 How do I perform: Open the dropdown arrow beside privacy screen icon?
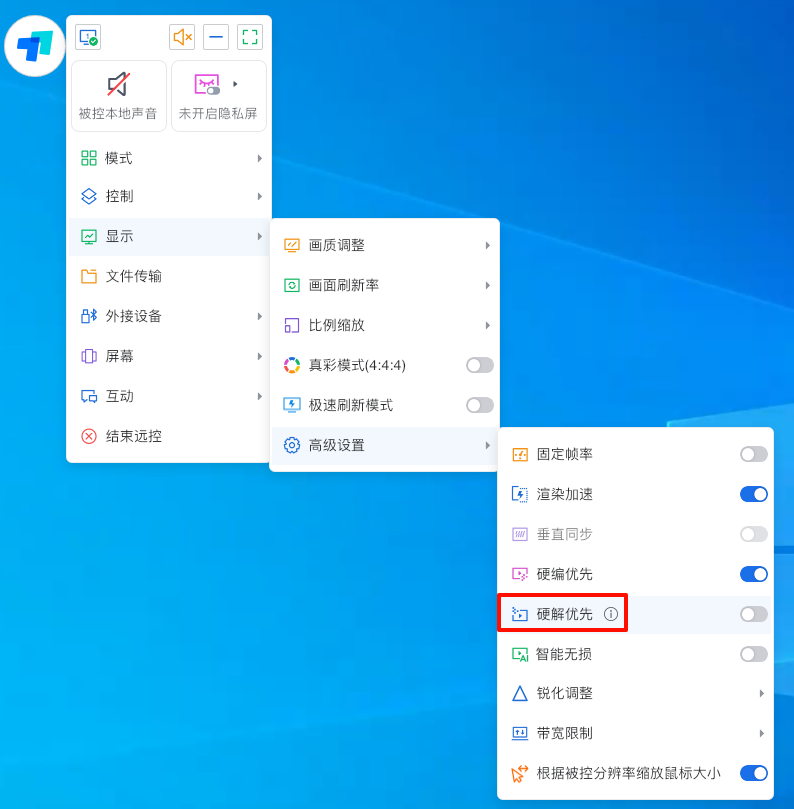click(235, 84)
